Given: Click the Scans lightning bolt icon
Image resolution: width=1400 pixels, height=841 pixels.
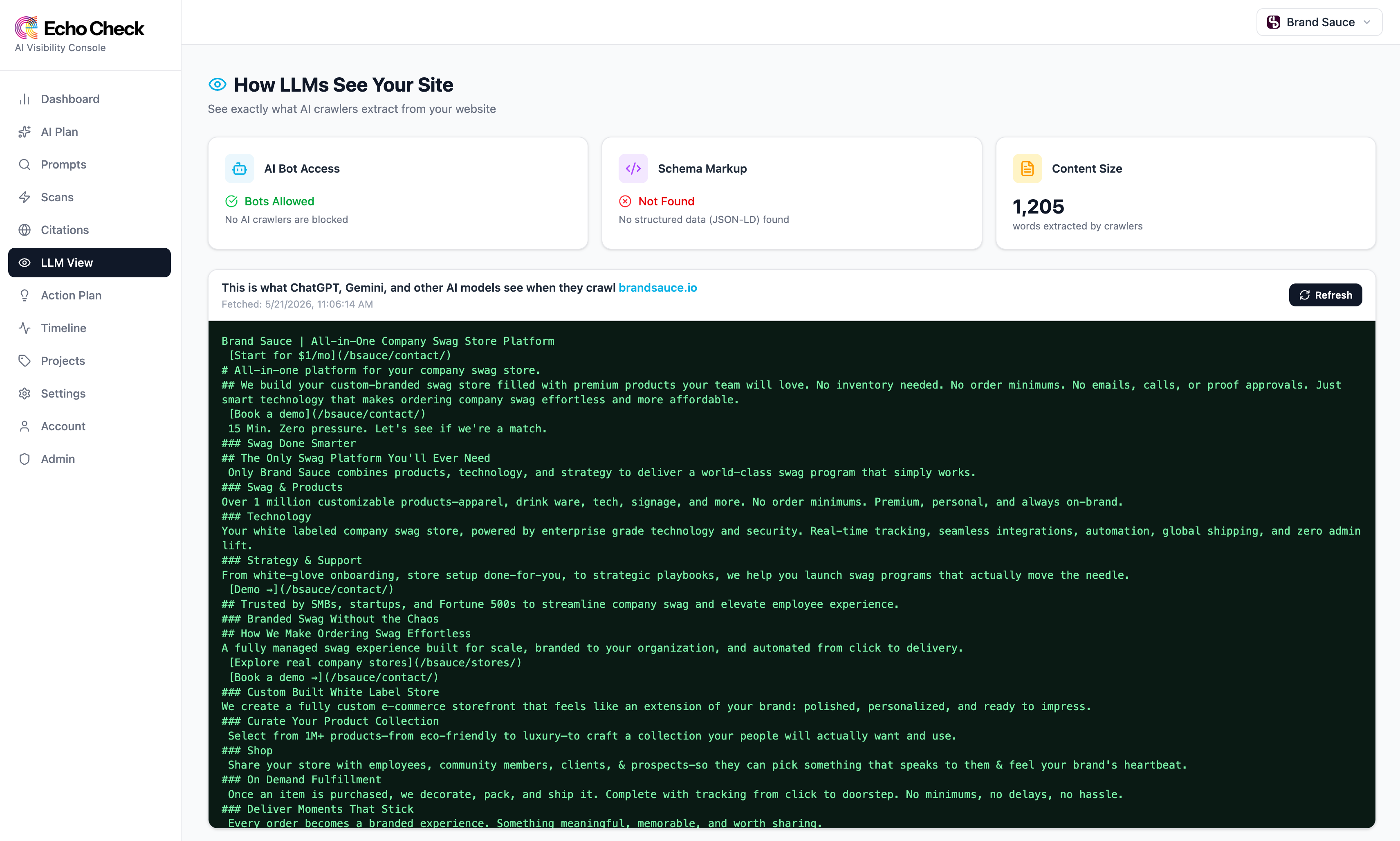Looking at the screenshot, I should [x=25, y=197].
